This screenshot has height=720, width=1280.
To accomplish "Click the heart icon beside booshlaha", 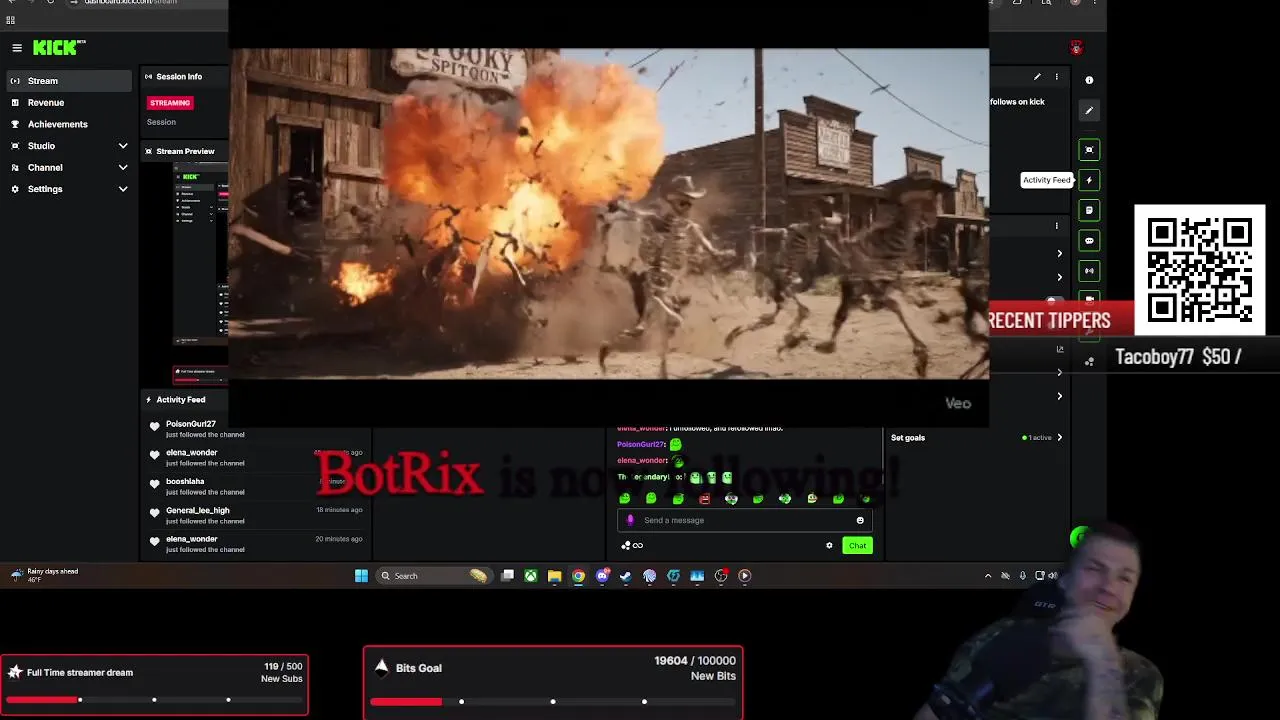I will click(154, 484).
